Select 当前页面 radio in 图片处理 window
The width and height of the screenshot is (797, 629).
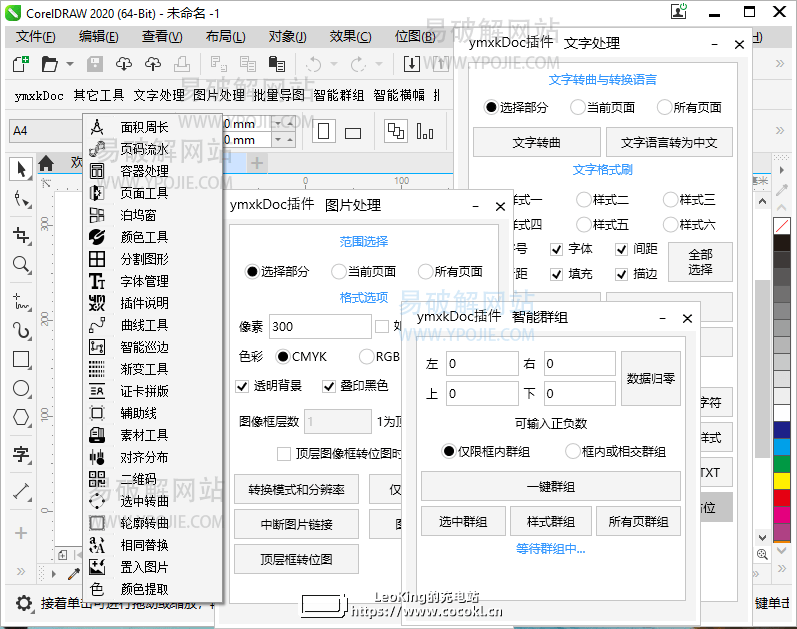pos(339,272)
